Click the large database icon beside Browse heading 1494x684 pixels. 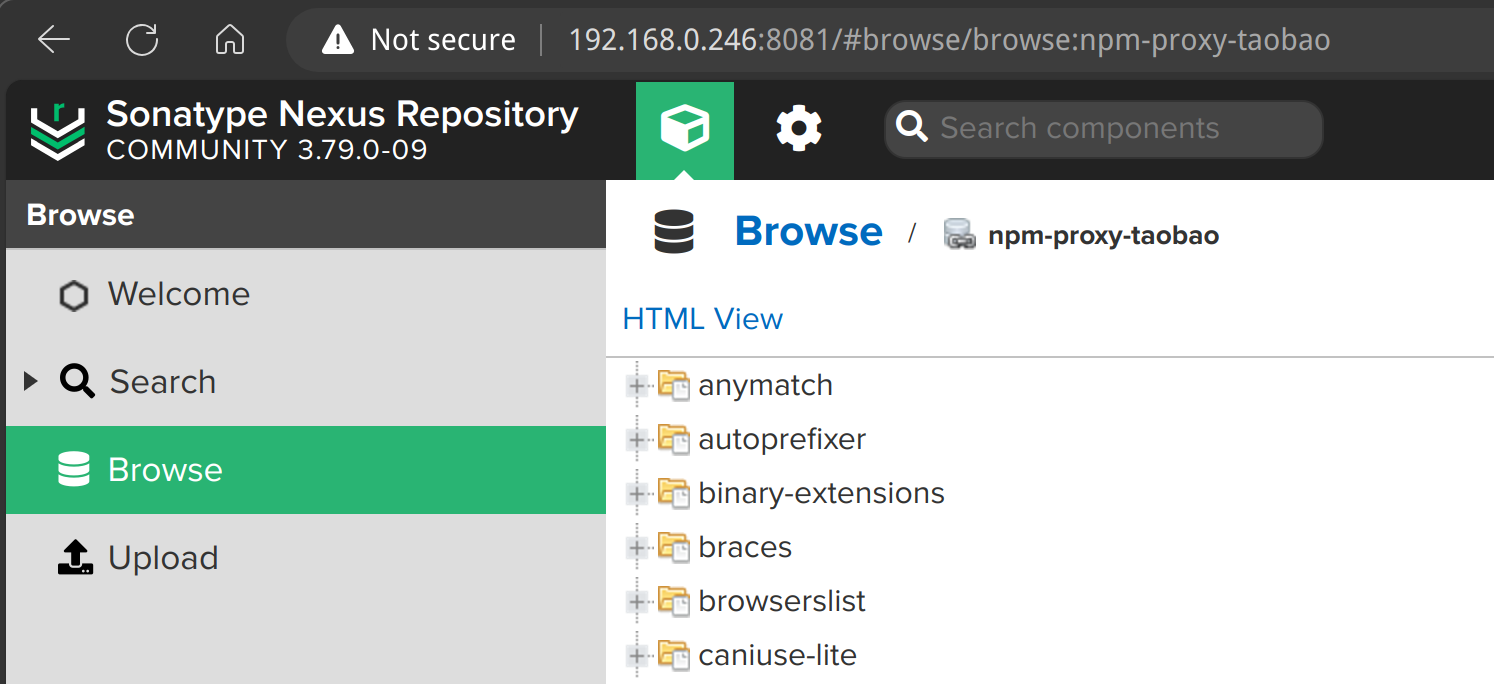point(674,232)
